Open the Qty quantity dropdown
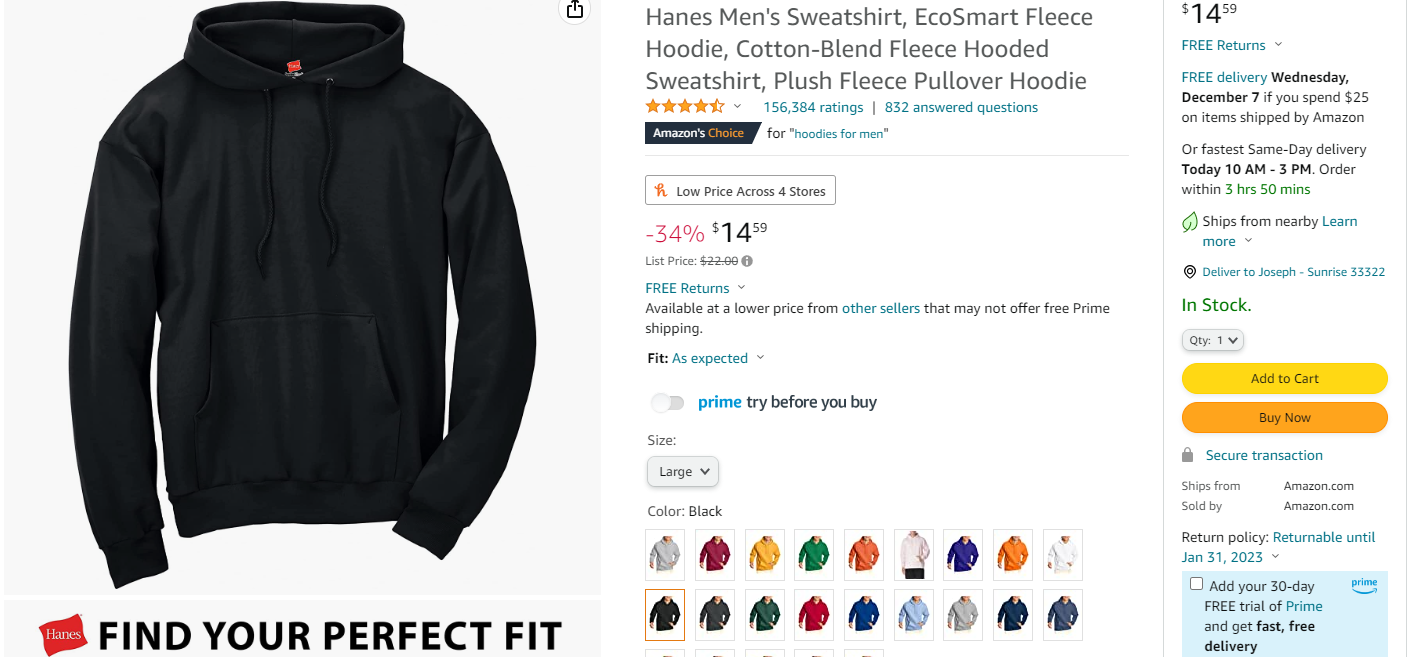This screenshot has height=657, width=1411. click(1213, 340)
